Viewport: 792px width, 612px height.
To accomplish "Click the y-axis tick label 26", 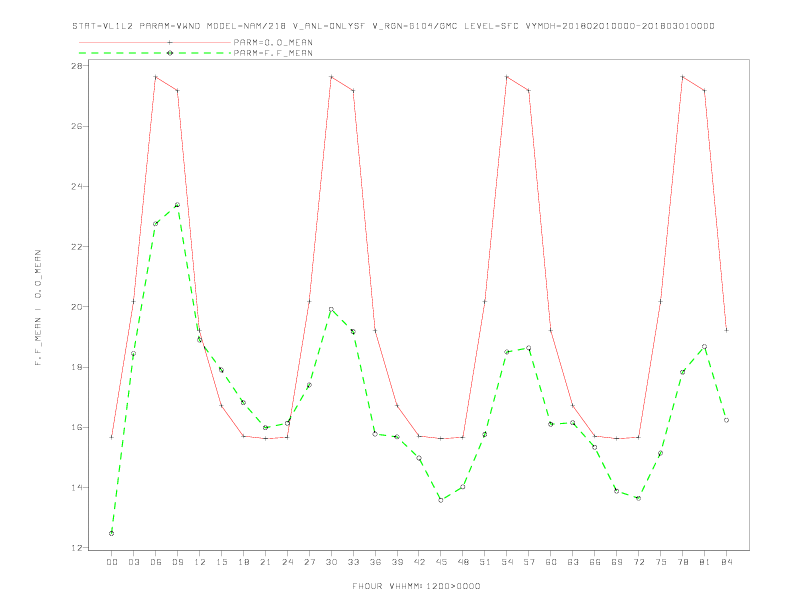I will point(79,126).
